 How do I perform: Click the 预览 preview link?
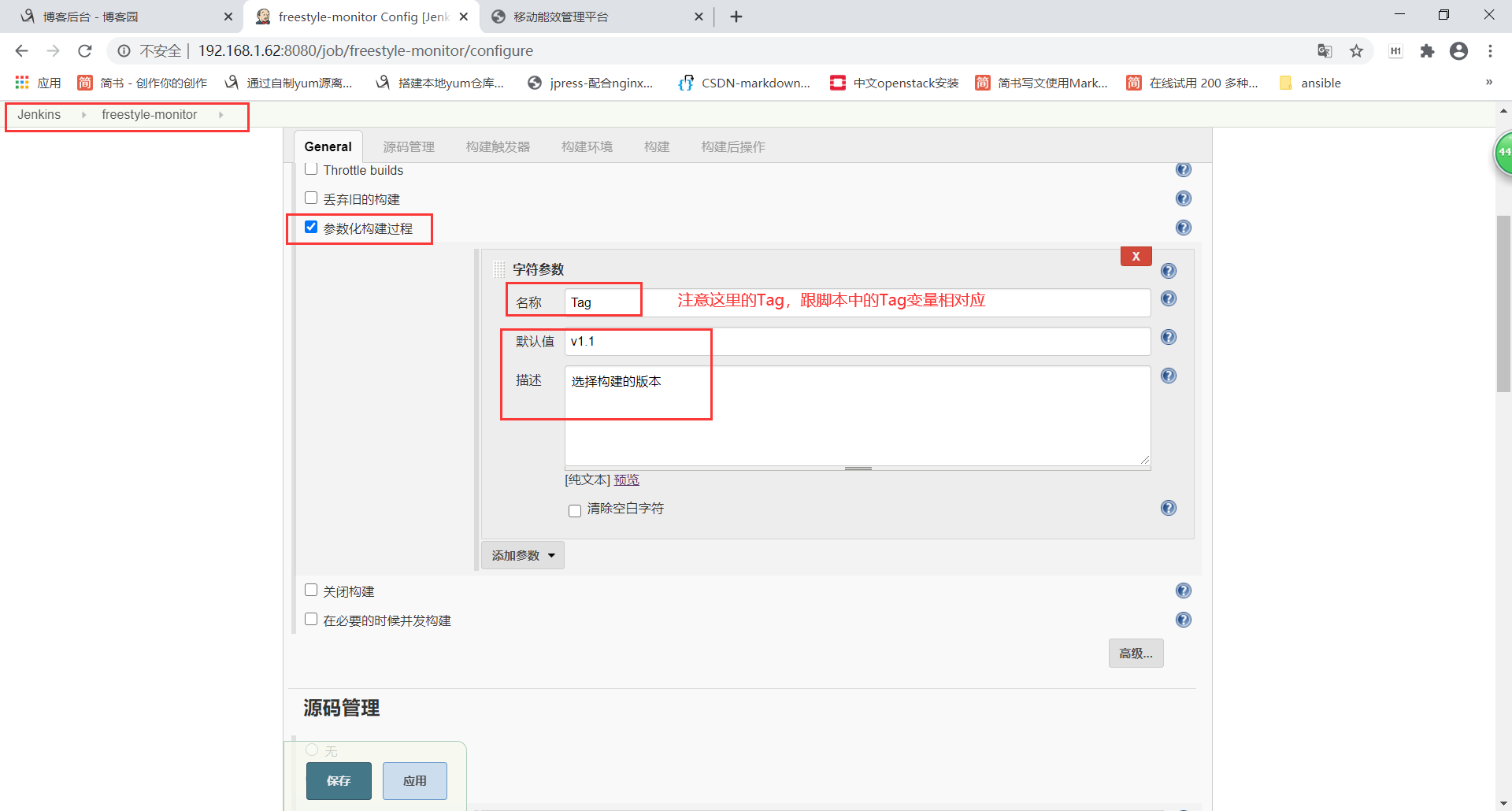click(x=627, y=480)
